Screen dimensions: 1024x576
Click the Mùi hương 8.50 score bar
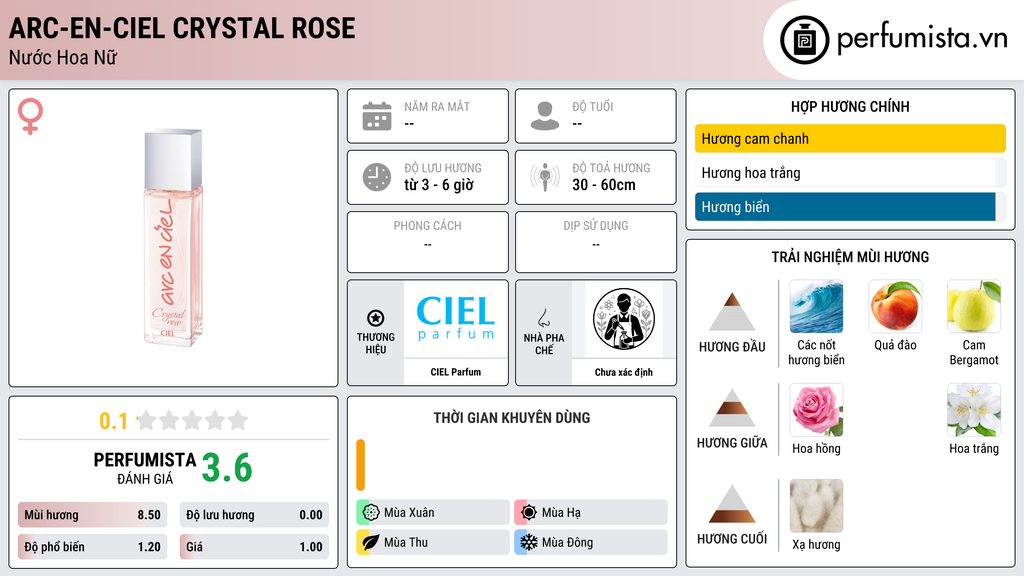click(x=92, y=515)
